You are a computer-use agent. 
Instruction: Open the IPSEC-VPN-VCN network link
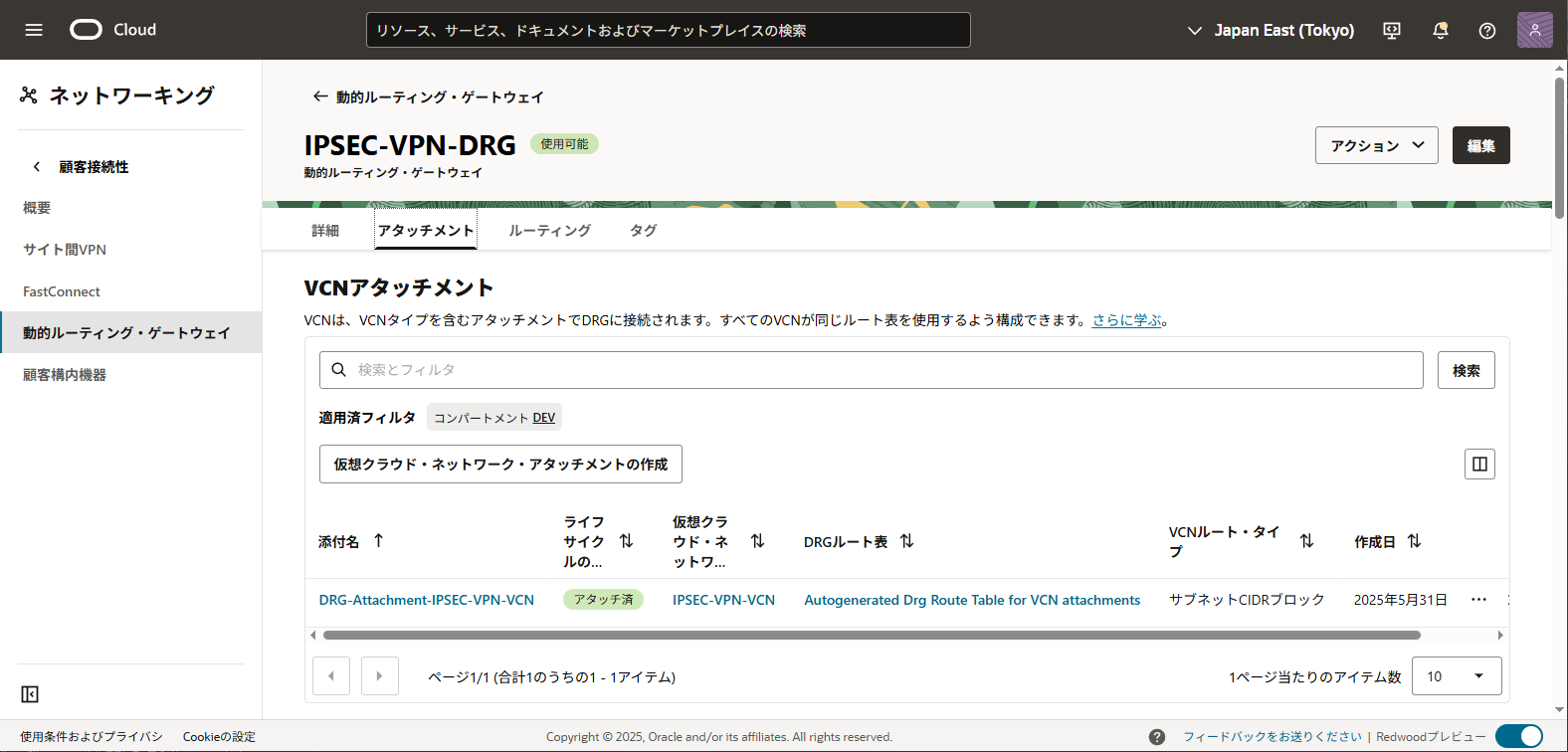[x=723, y=600]
